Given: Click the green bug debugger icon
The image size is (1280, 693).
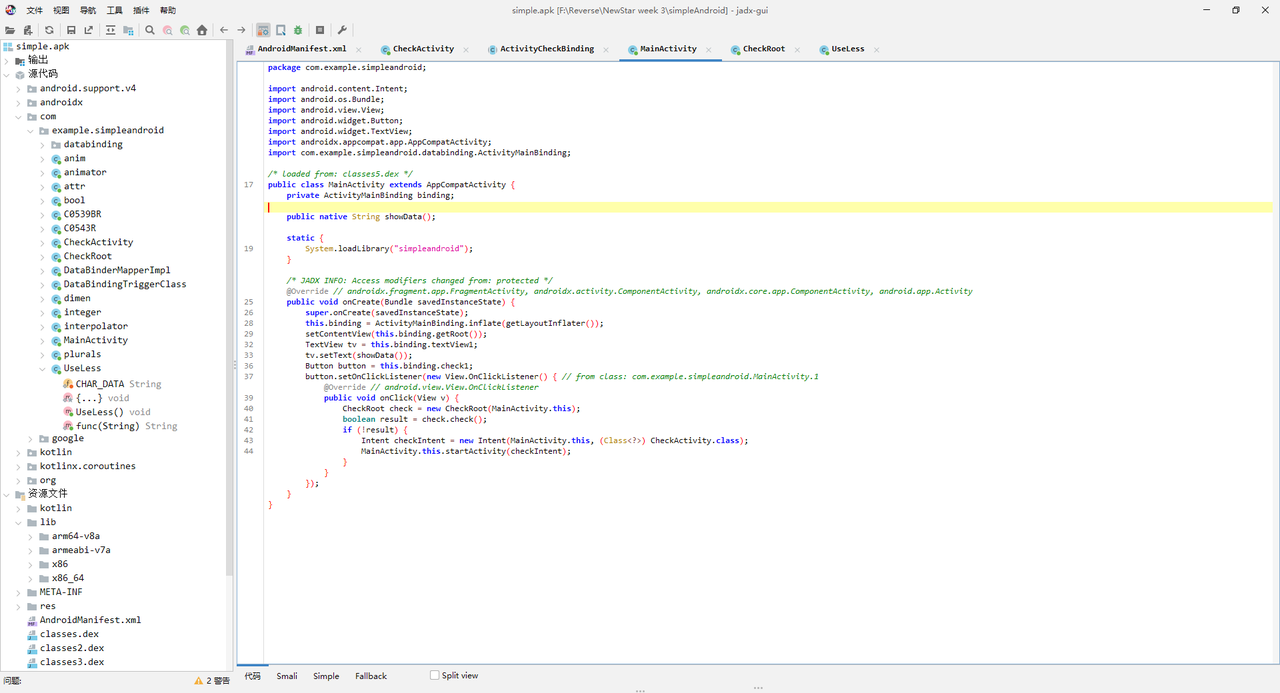Looking at the screenshot, I should pos(298,30).
